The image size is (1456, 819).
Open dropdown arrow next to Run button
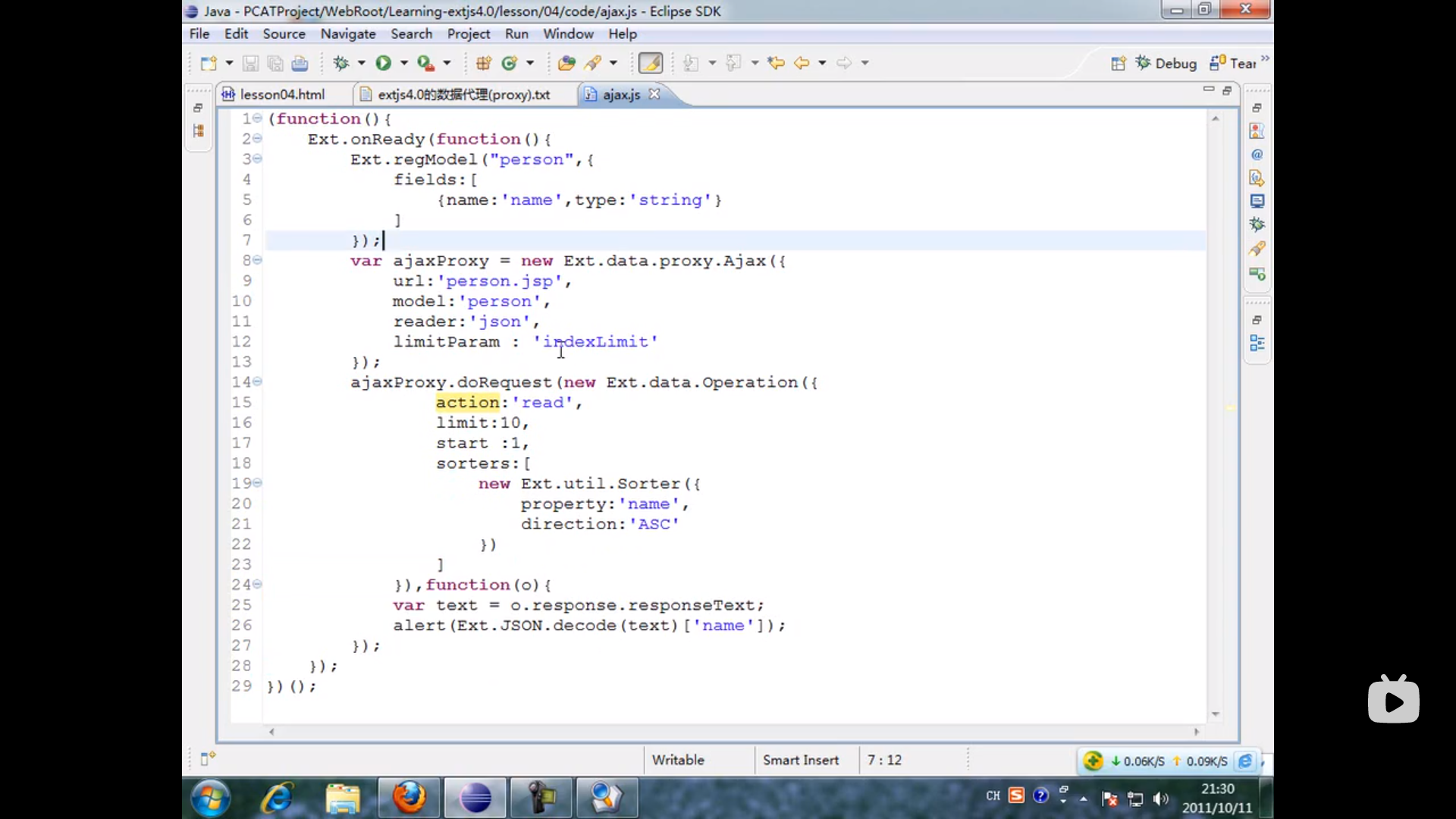point(404,64)
